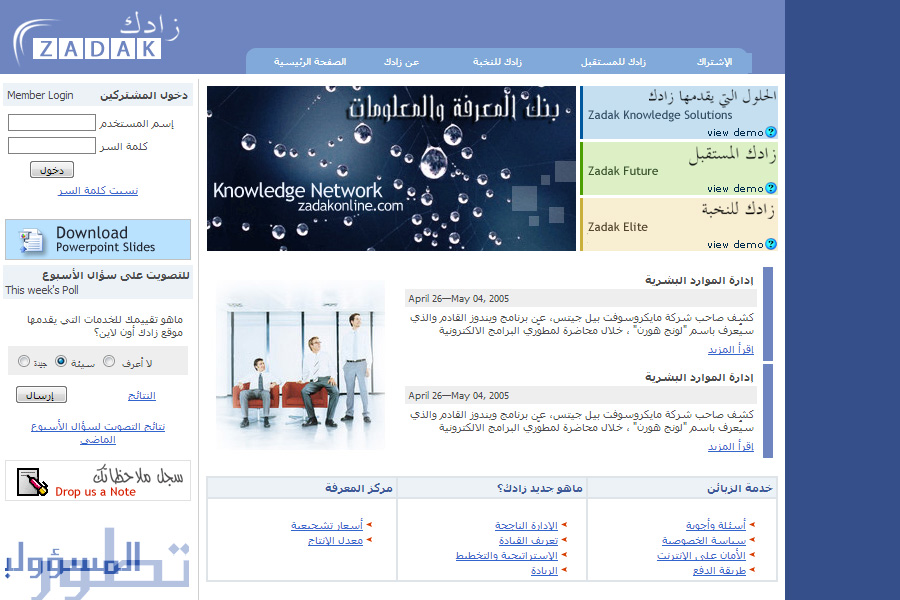Open the الإدارة الناجحة link

pyautogui.click(x=526, y=525)
